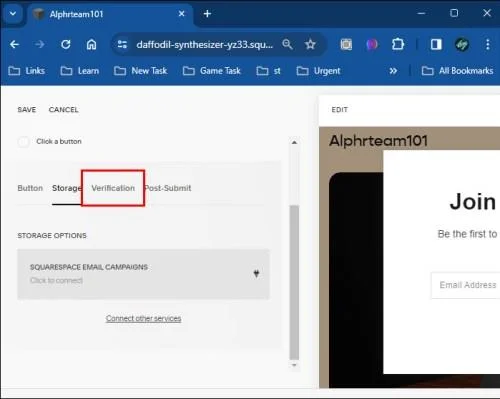Click EDIT above the site preview
This screenshot has width=500, height=399.
tap(339, 110)
